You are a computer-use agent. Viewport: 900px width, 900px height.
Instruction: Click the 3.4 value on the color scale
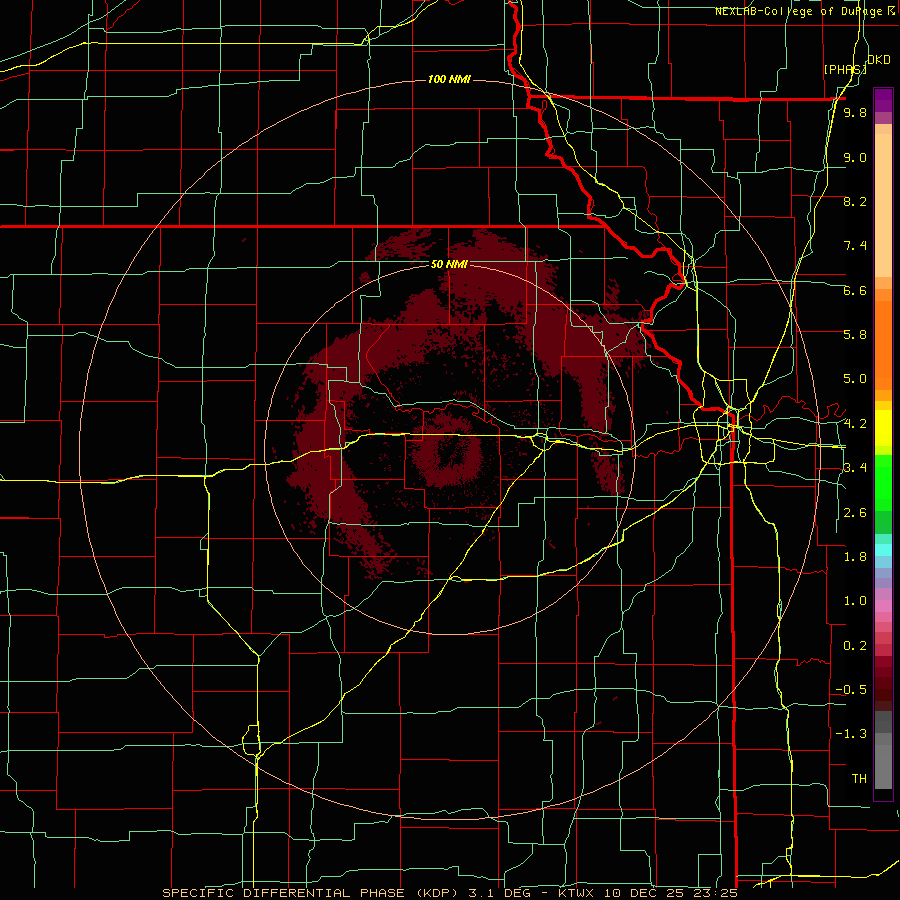tap(855, 468)
